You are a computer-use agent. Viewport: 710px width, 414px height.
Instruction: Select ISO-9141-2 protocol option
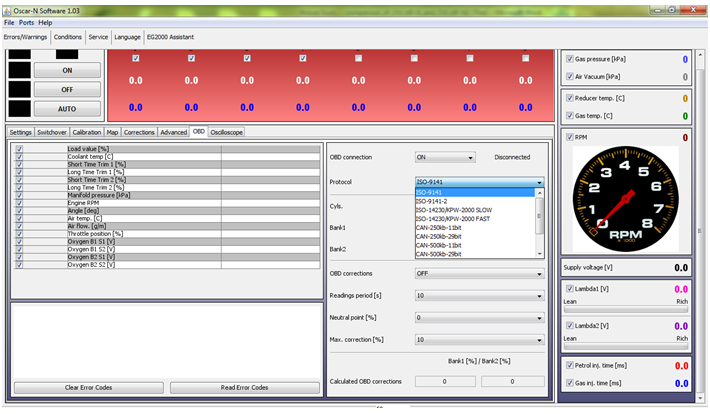pyautogui.click(x=475, y=201)
